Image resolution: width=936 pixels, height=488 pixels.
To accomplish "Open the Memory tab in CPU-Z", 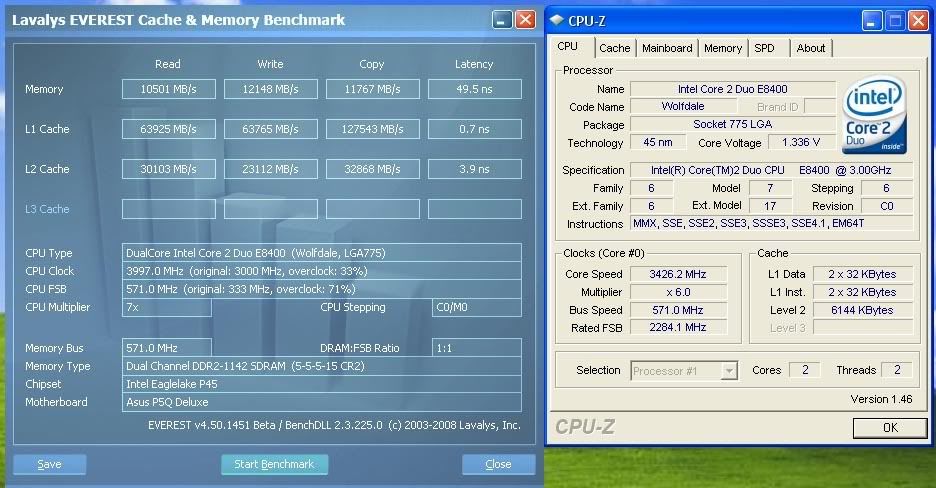I will pyautogui.click(x=722, y=48).
